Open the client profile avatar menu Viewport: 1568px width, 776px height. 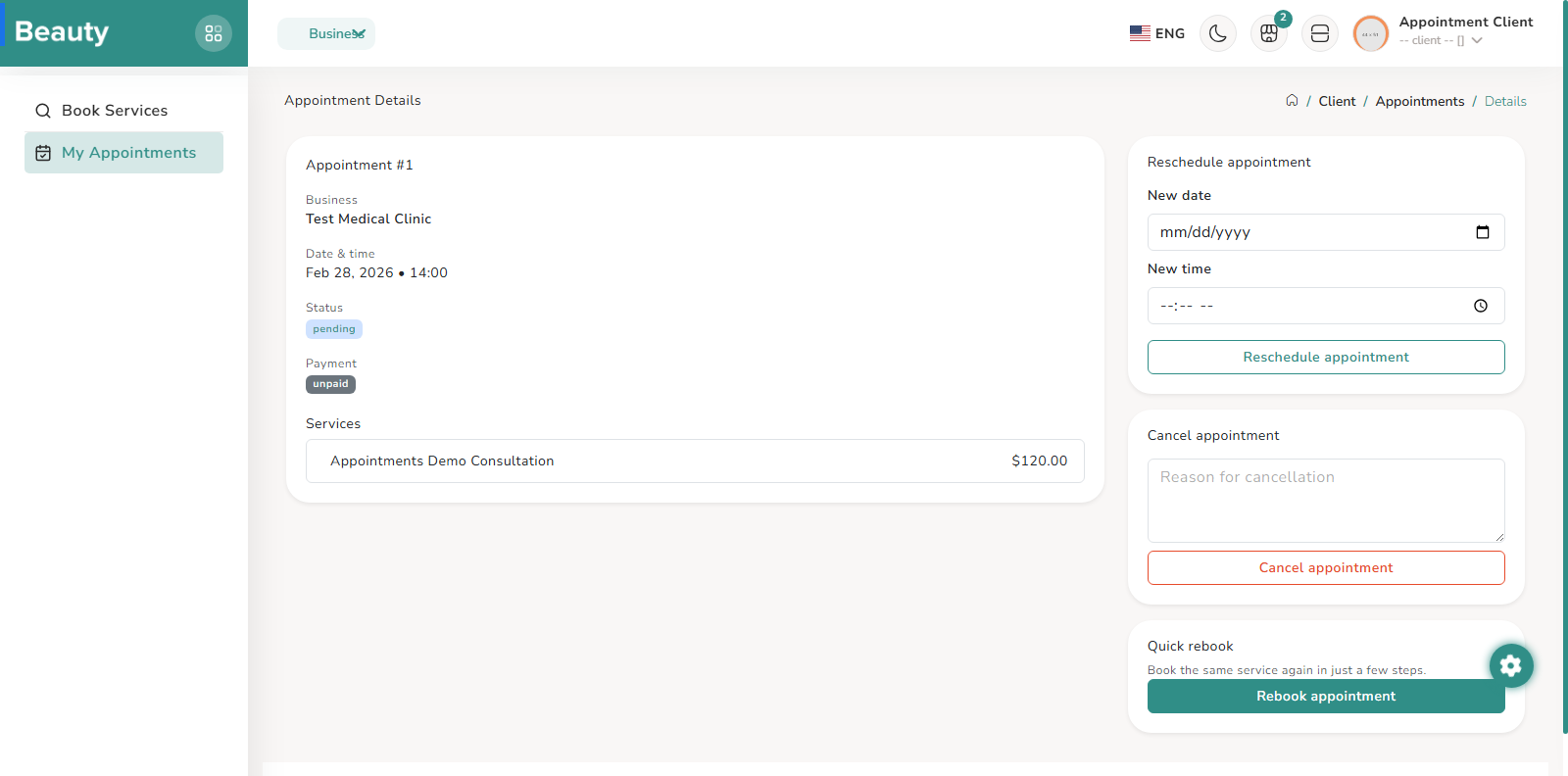coord(1370,32)
